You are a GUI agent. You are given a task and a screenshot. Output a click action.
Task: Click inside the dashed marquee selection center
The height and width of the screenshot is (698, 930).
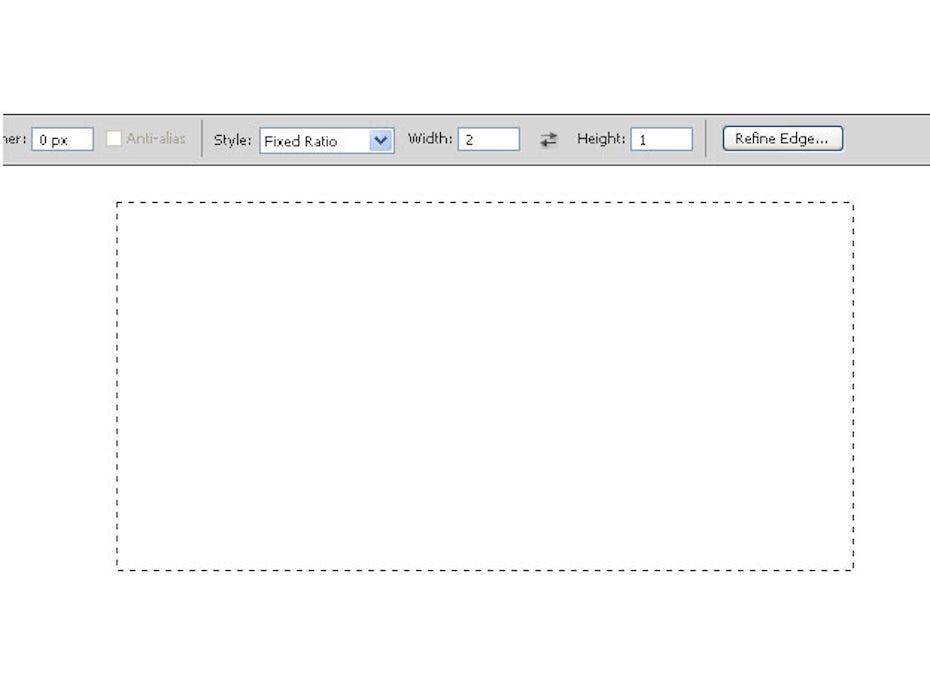pos(485,386)
